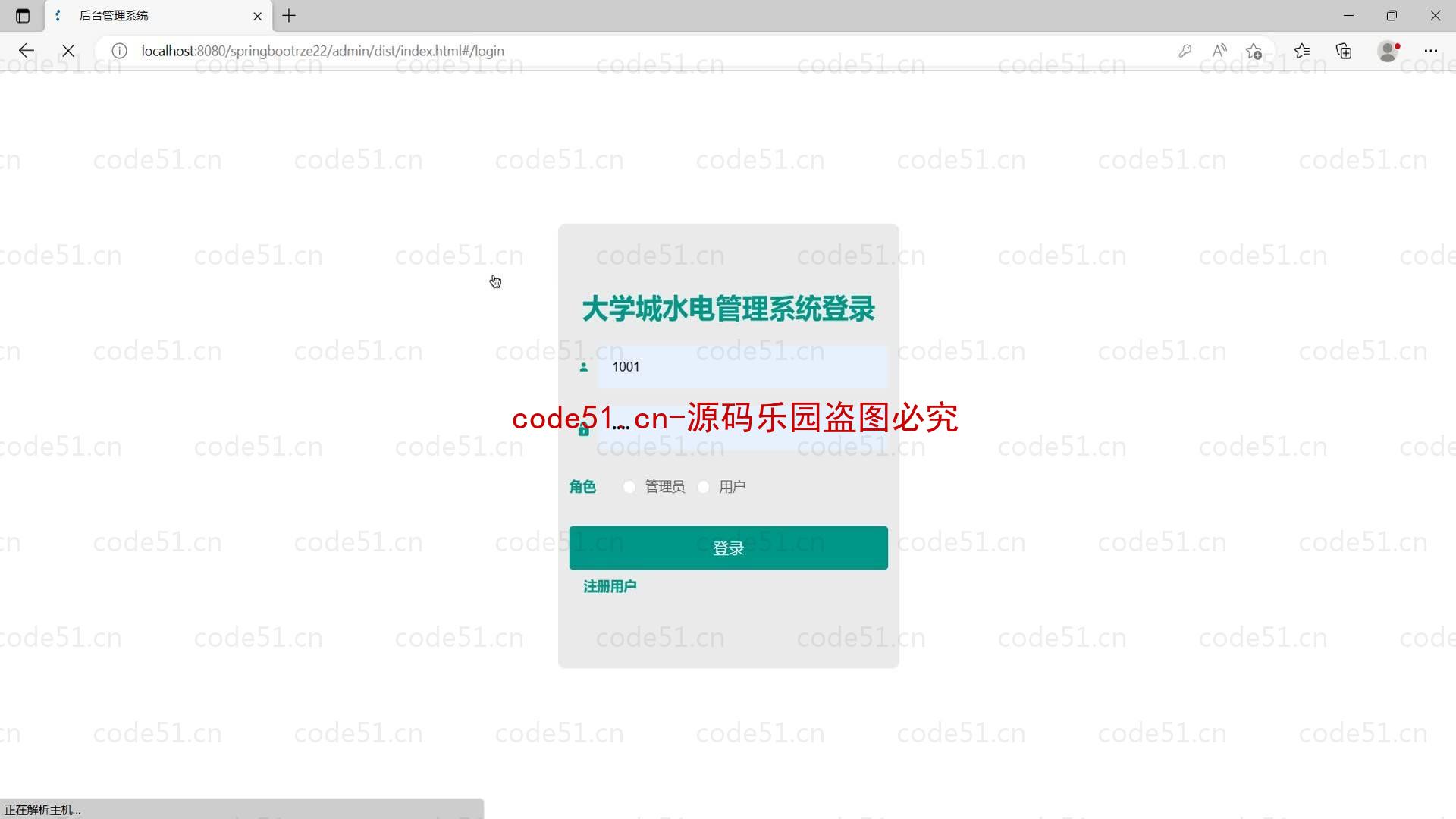This screenshot has width=1456, height=819.
Task: Click the 大学城水电管理系统登录 heading
Action: pyautogui.click(x=729, y=309)
